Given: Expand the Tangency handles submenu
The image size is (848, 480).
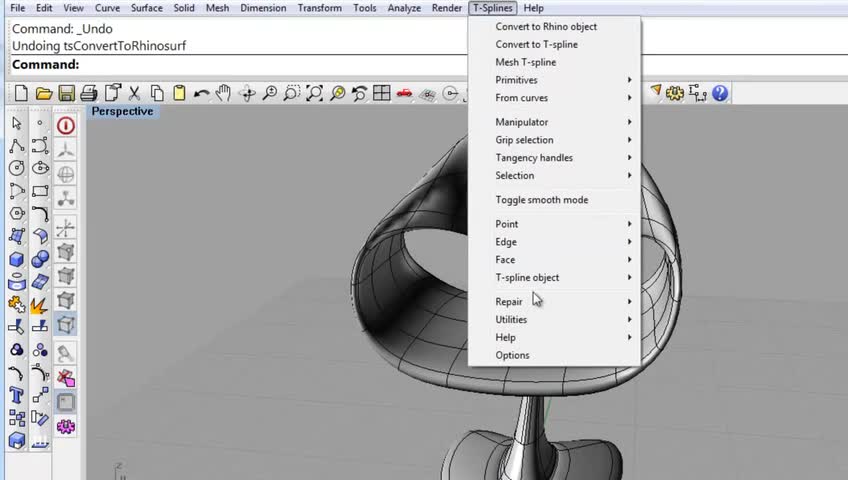Looking at the screenshot, I should 554,158.
